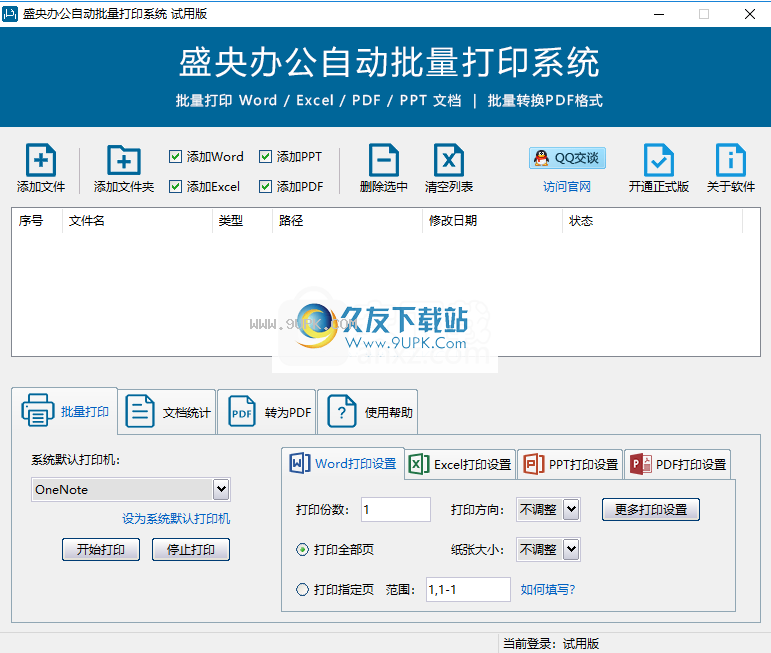Open the OneNote printer dropdown
This screenshot has width=771, height=653.
(222, 489)
